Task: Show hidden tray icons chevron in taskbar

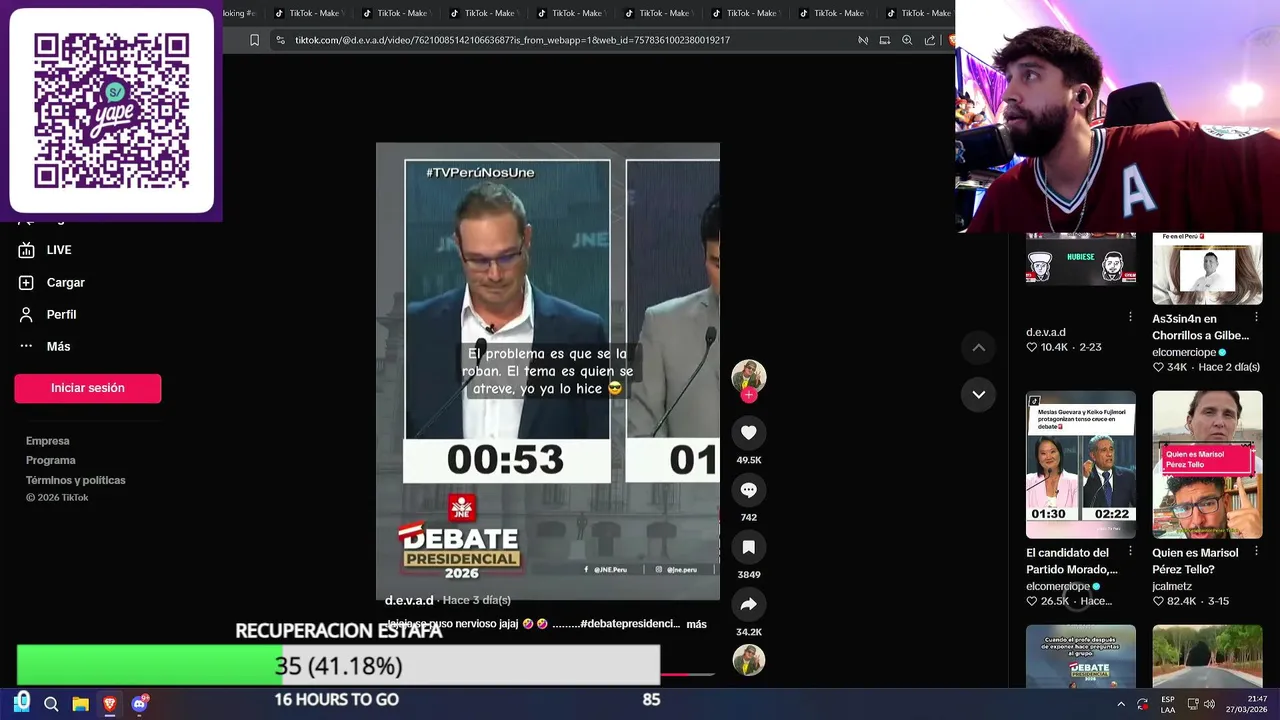Action: 1121,704
